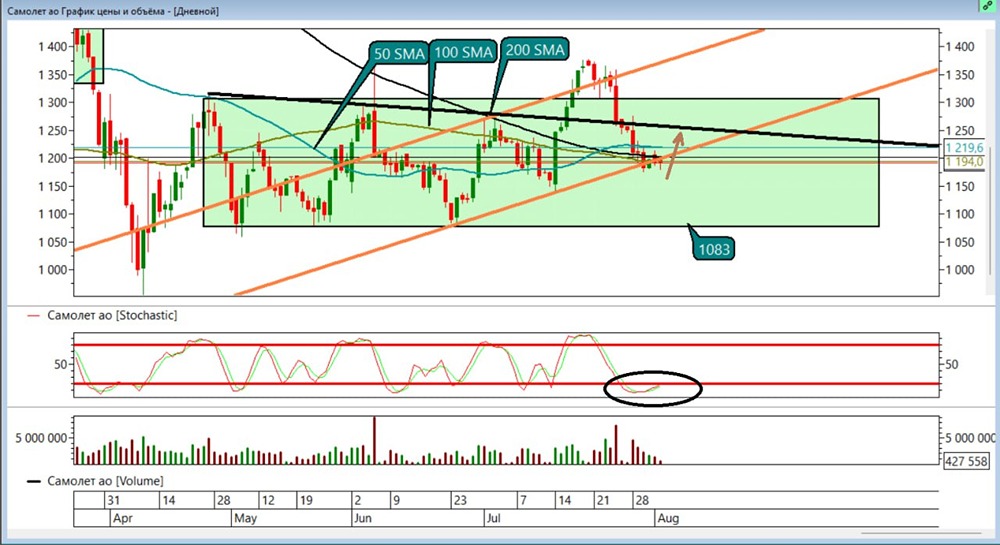Screen dimensions: 1000x545
Task: Click the 'May' month label on the time axis
Action: (246, 518)
